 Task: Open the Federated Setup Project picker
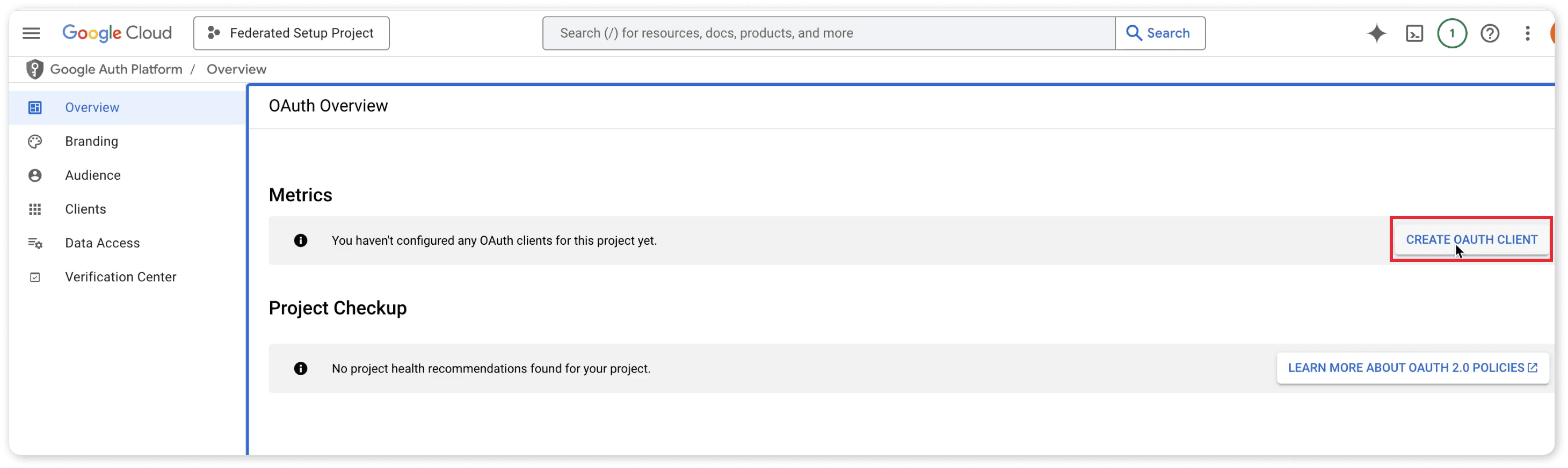pos(291,33)
